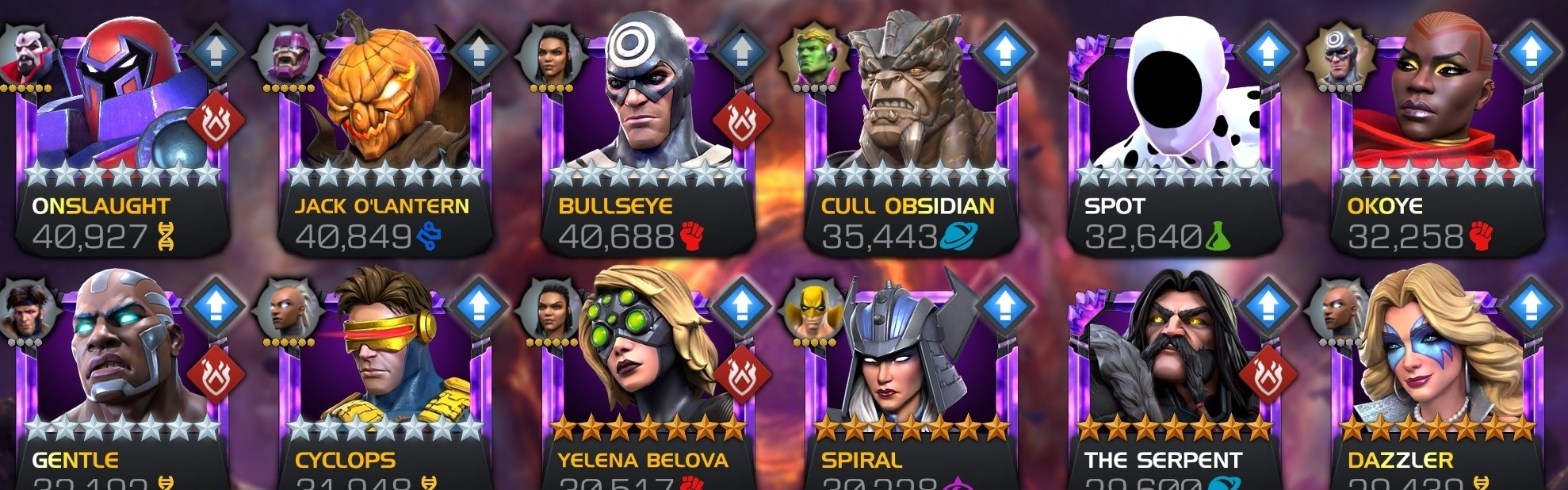Screen dimensions: 1568x490
Task: Click the Cull Obsidian name label
Action: pos(908,206)
